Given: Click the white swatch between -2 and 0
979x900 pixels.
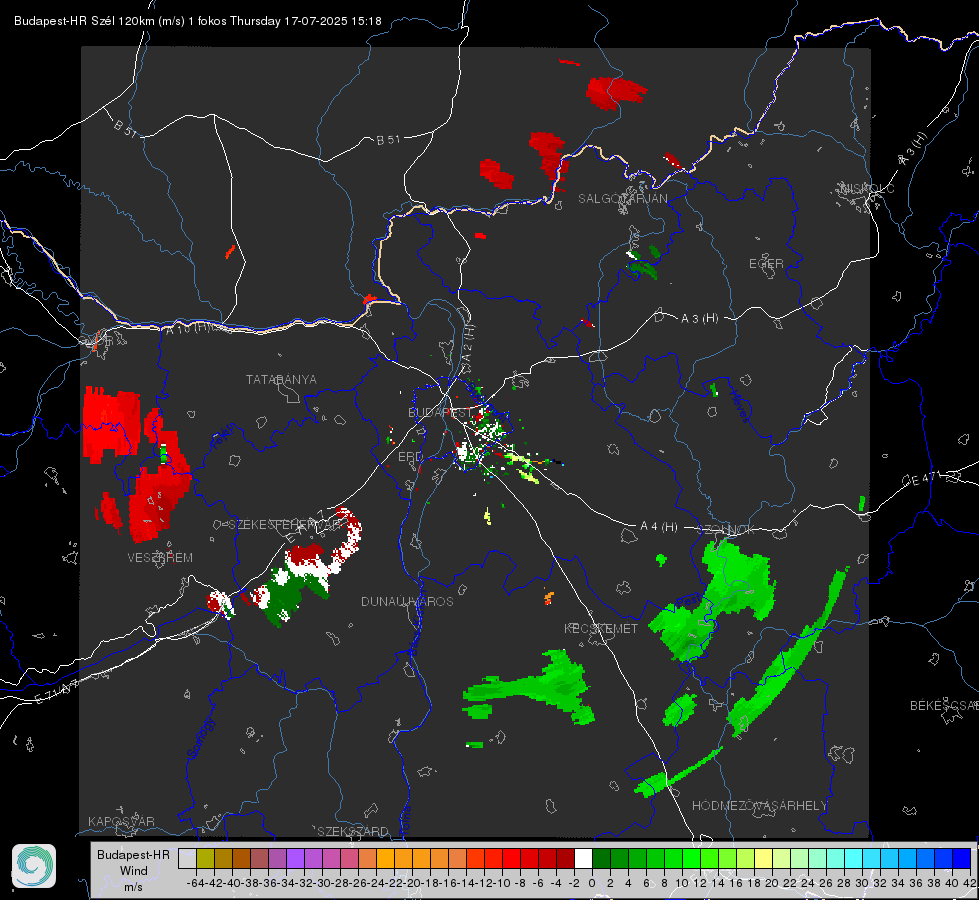Looking at the screenshot, I should (x=583, y=858).
